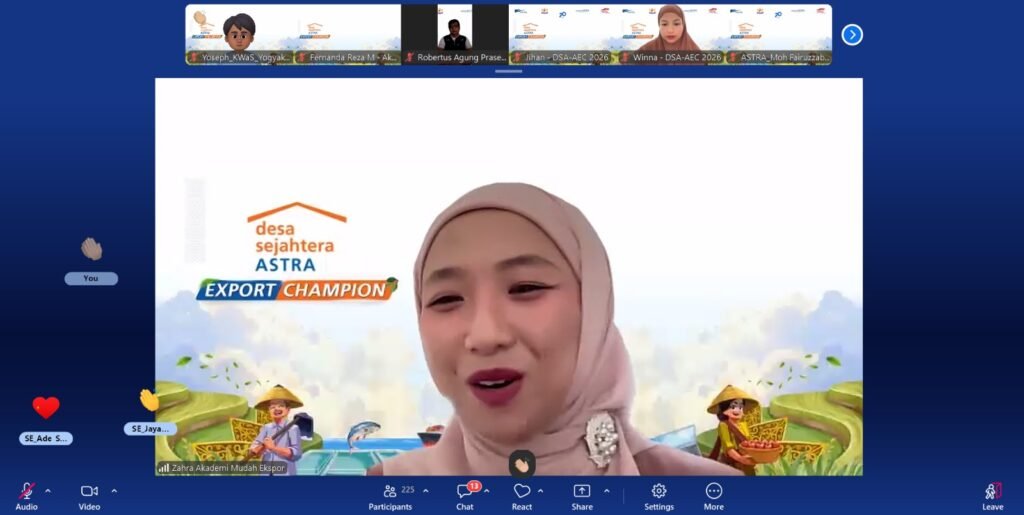
Task: Expand the Audio options caret
Action: click(48, 491)
